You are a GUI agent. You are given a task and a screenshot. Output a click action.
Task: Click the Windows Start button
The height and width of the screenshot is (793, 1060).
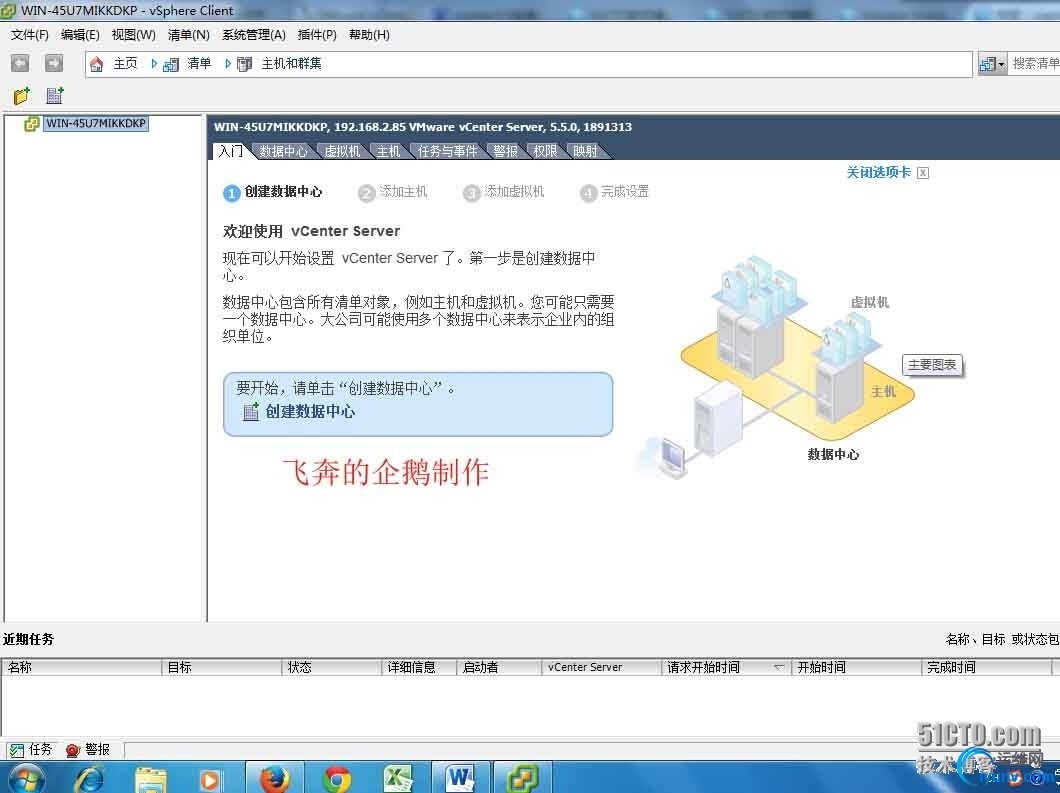click(x=26, y=779)
